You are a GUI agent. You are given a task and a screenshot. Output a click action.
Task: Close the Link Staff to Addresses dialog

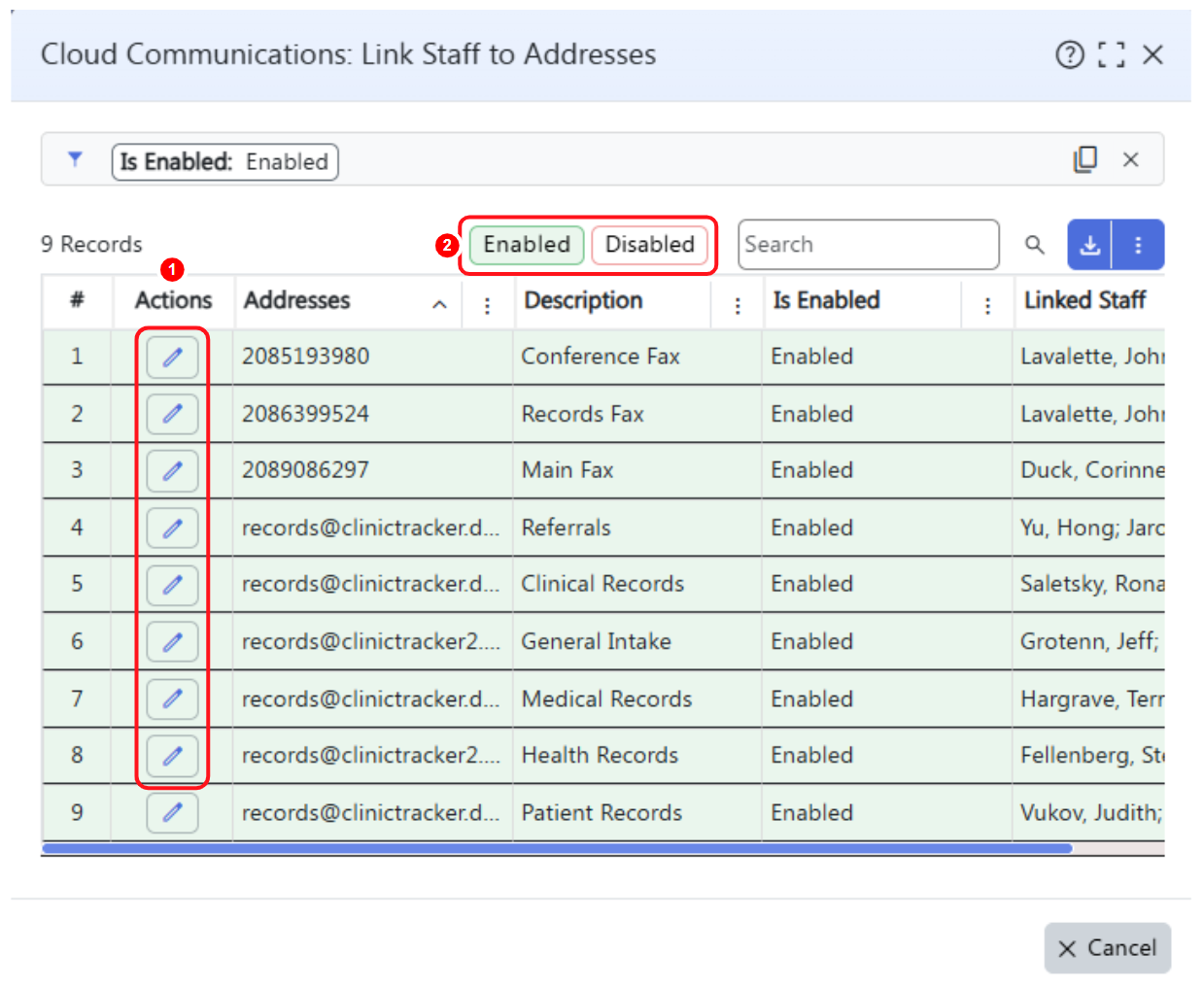click(x=1152, y=55)
